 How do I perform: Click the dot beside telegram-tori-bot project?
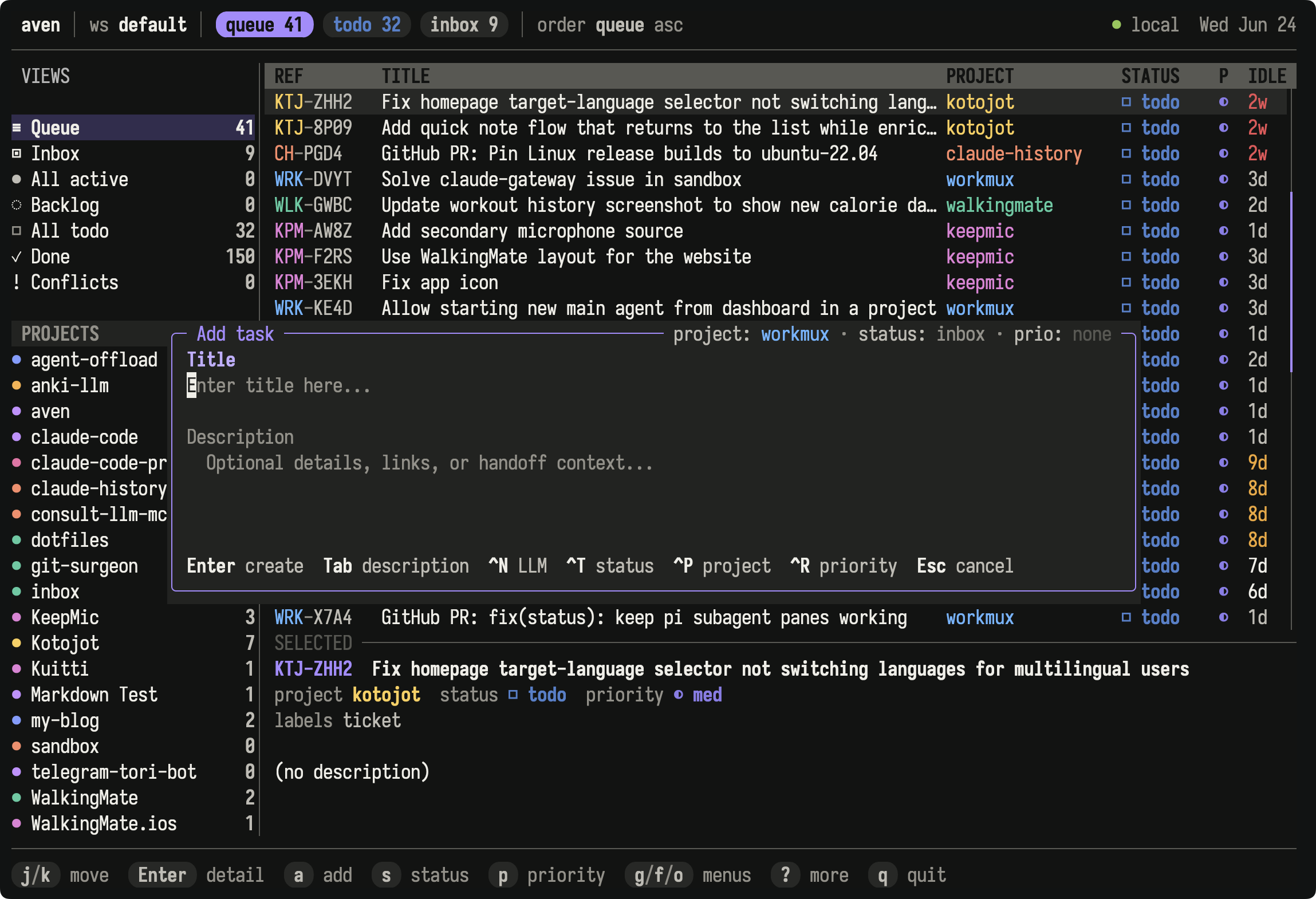point(17,772)
